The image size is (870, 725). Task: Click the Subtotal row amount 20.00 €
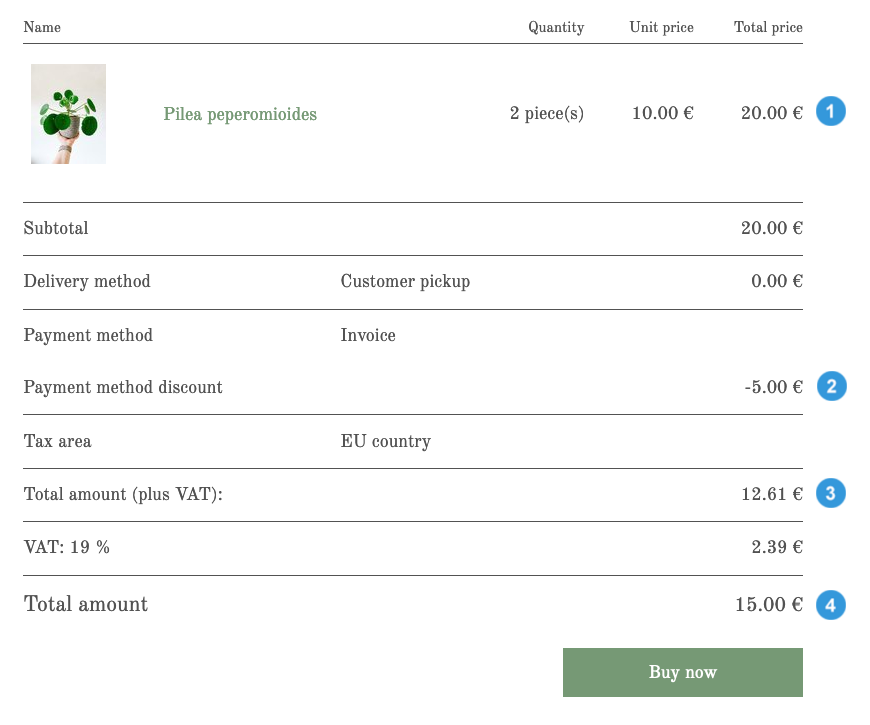click(771, 228)
